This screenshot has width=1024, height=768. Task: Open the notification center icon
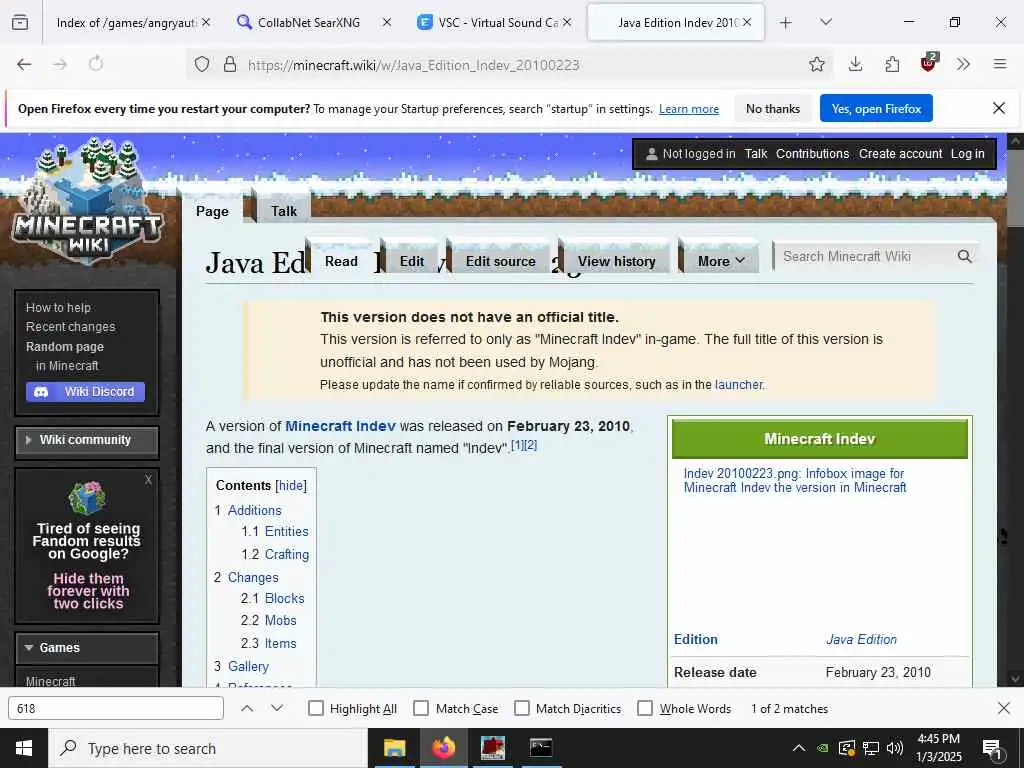[x=993, y=749]
